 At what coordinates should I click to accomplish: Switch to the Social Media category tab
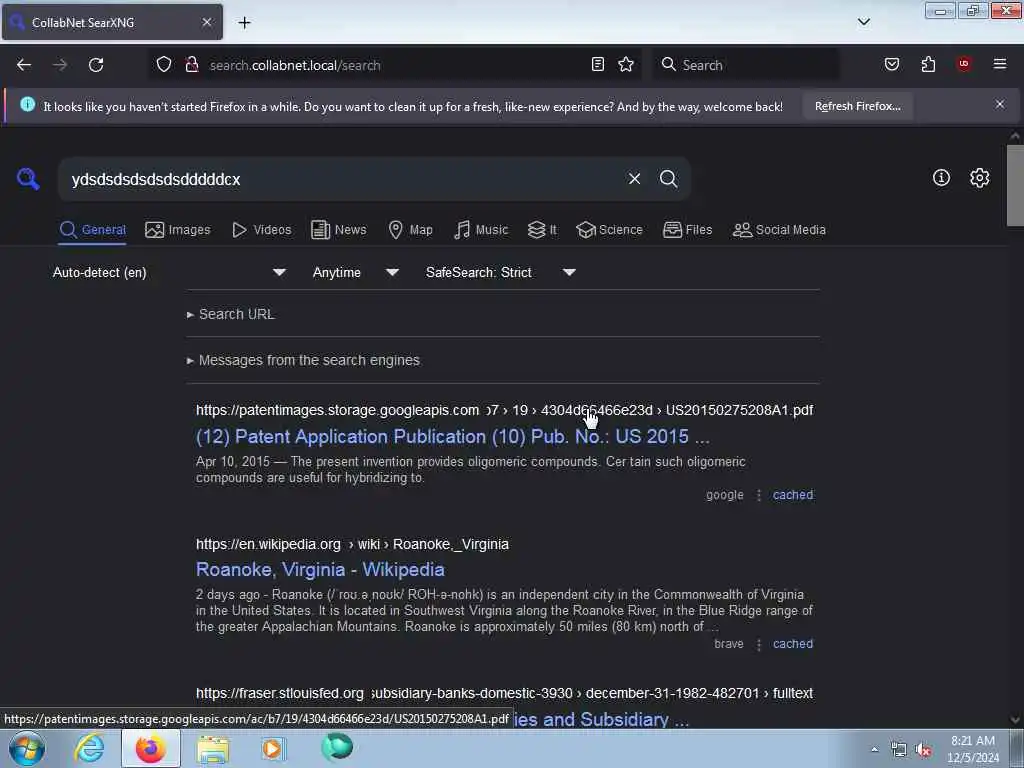[778, 230]
